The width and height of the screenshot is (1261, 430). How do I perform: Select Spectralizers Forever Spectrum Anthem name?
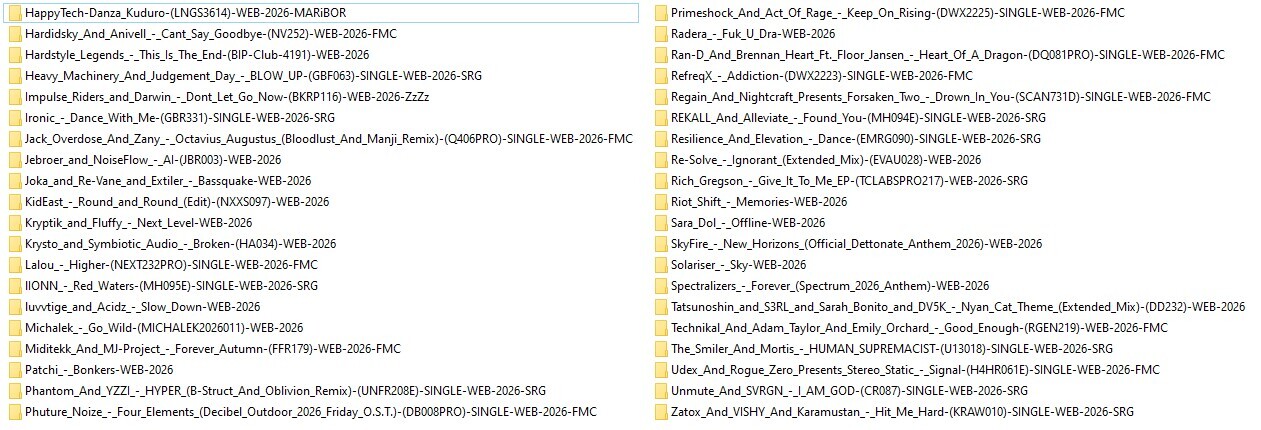tap(830, 286)
